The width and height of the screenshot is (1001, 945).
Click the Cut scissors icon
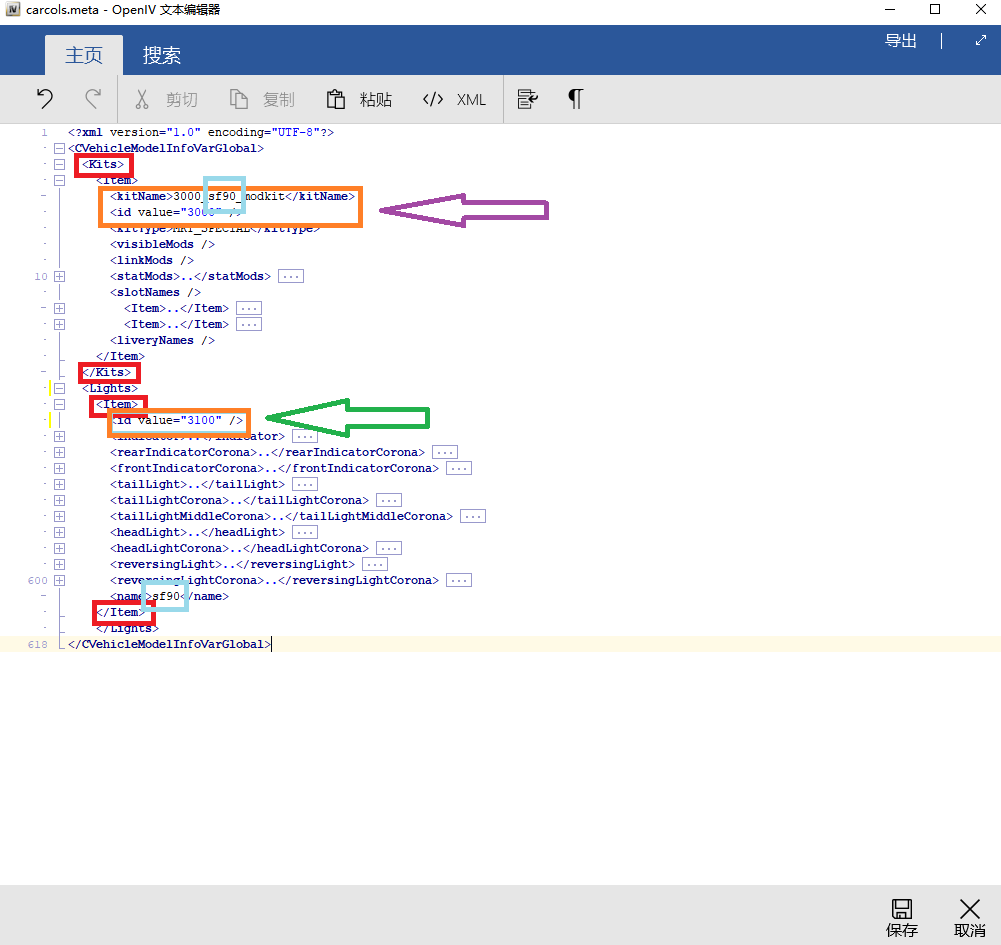[142, 99]
